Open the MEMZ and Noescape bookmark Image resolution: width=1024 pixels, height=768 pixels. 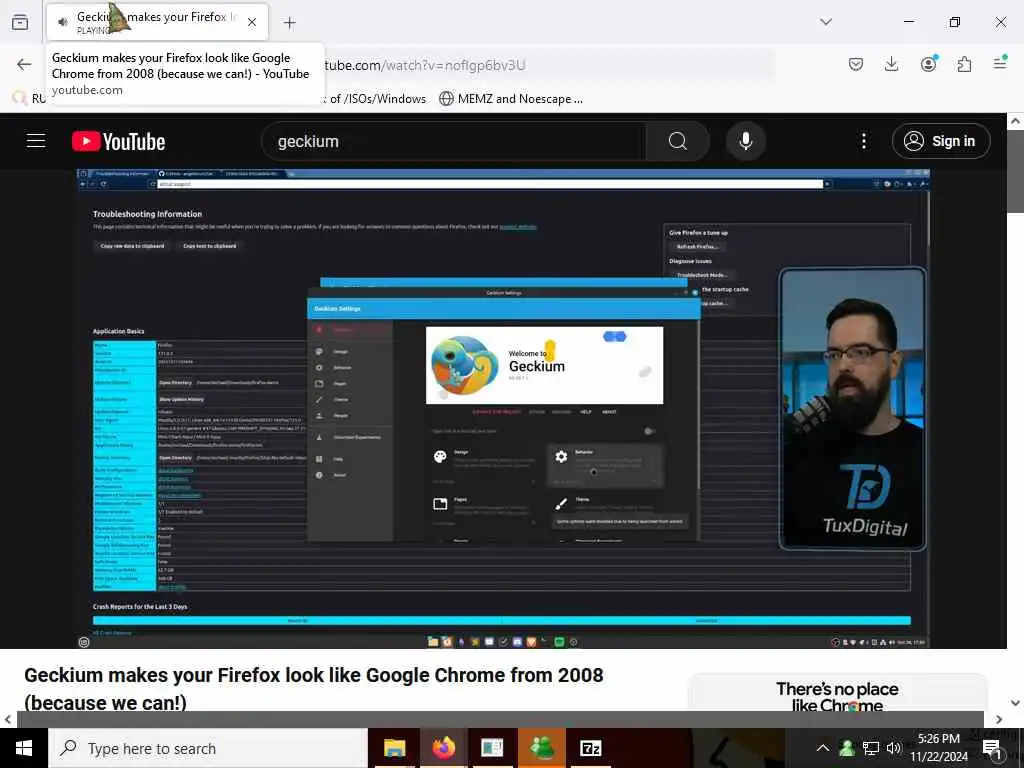tap(511, 99)
